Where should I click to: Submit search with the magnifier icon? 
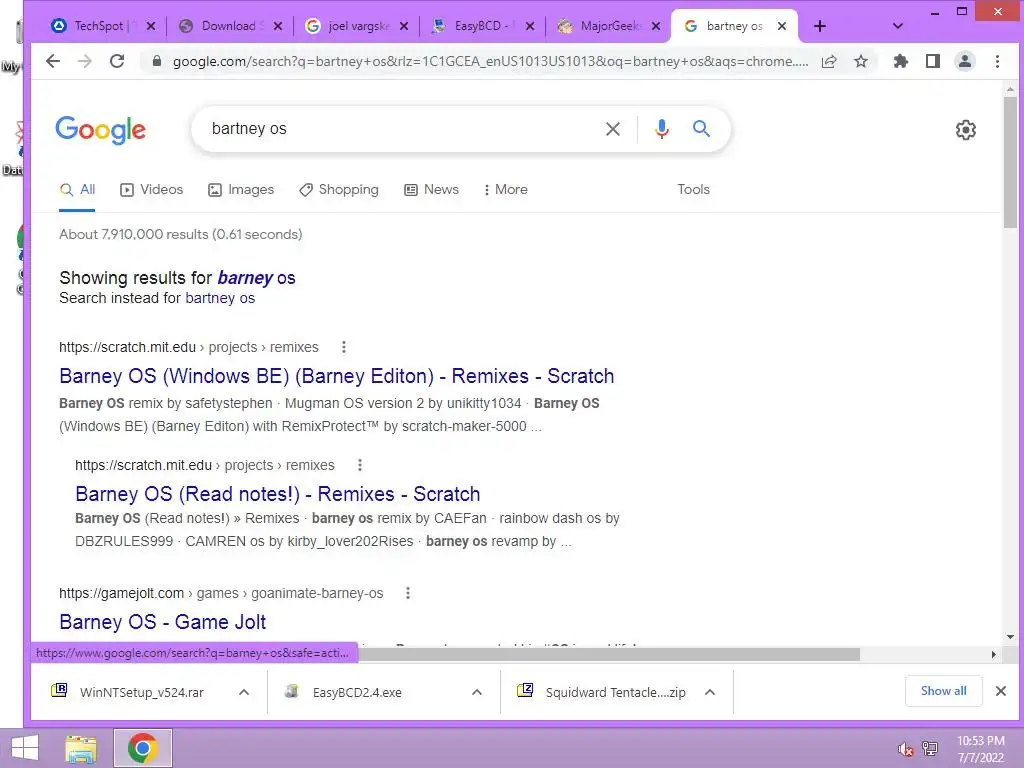coord(701,129)
